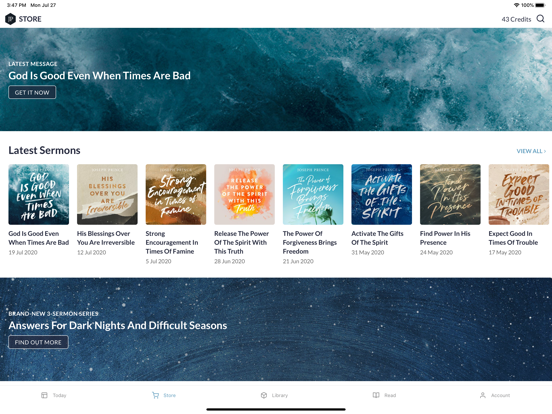The height and width of the screenshot is (414, 552).
Task: Tap the hexagon Store logo icon
Action: 11,19
